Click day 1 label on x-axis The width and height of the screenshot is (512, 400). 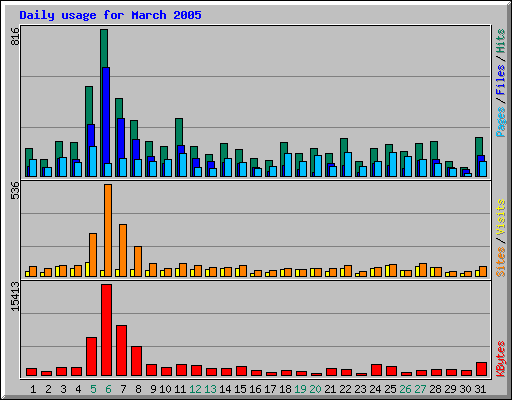click(x=33, y=389)
